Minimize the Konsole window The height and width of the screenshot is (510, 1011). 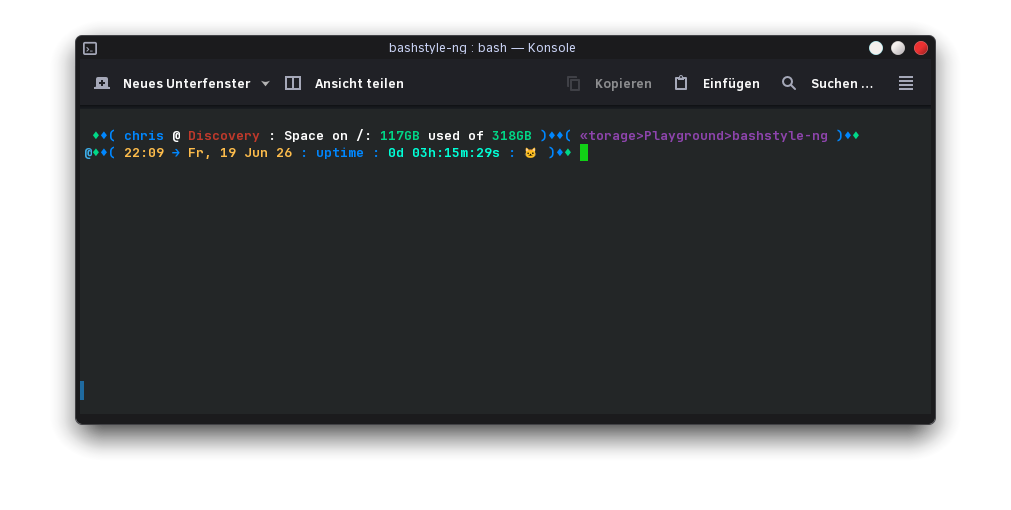click(x=876, y=48)
